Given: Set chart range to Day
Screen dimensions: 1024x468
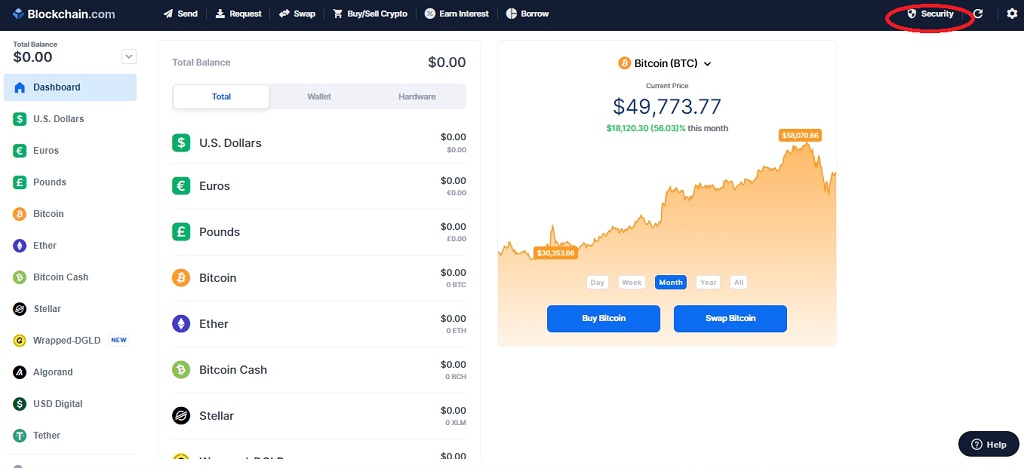Looking at the screenshot, I should 597,283.
